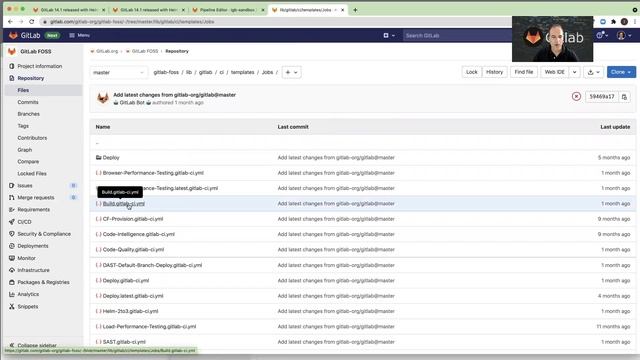Click the templates breadcrumb link
Image resolution: width=640 pixels, height=360 pixels.
pos(242,72)
